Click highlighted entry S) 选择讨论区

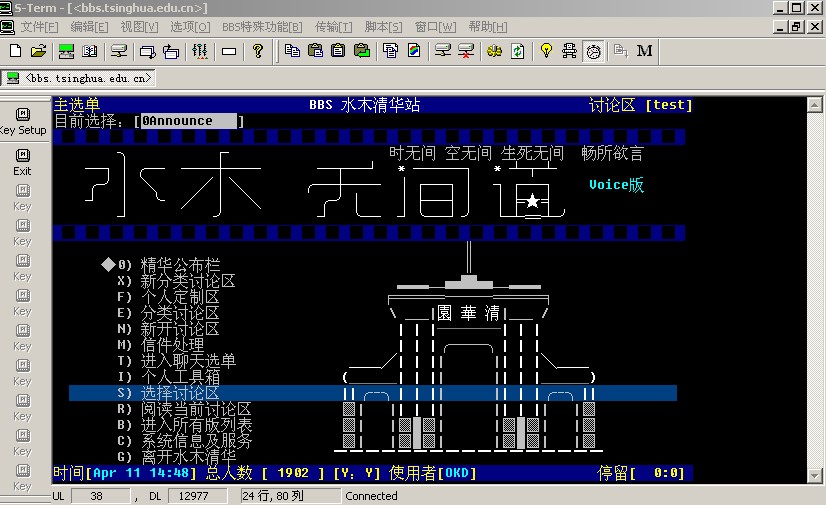[x=373, y=393]
